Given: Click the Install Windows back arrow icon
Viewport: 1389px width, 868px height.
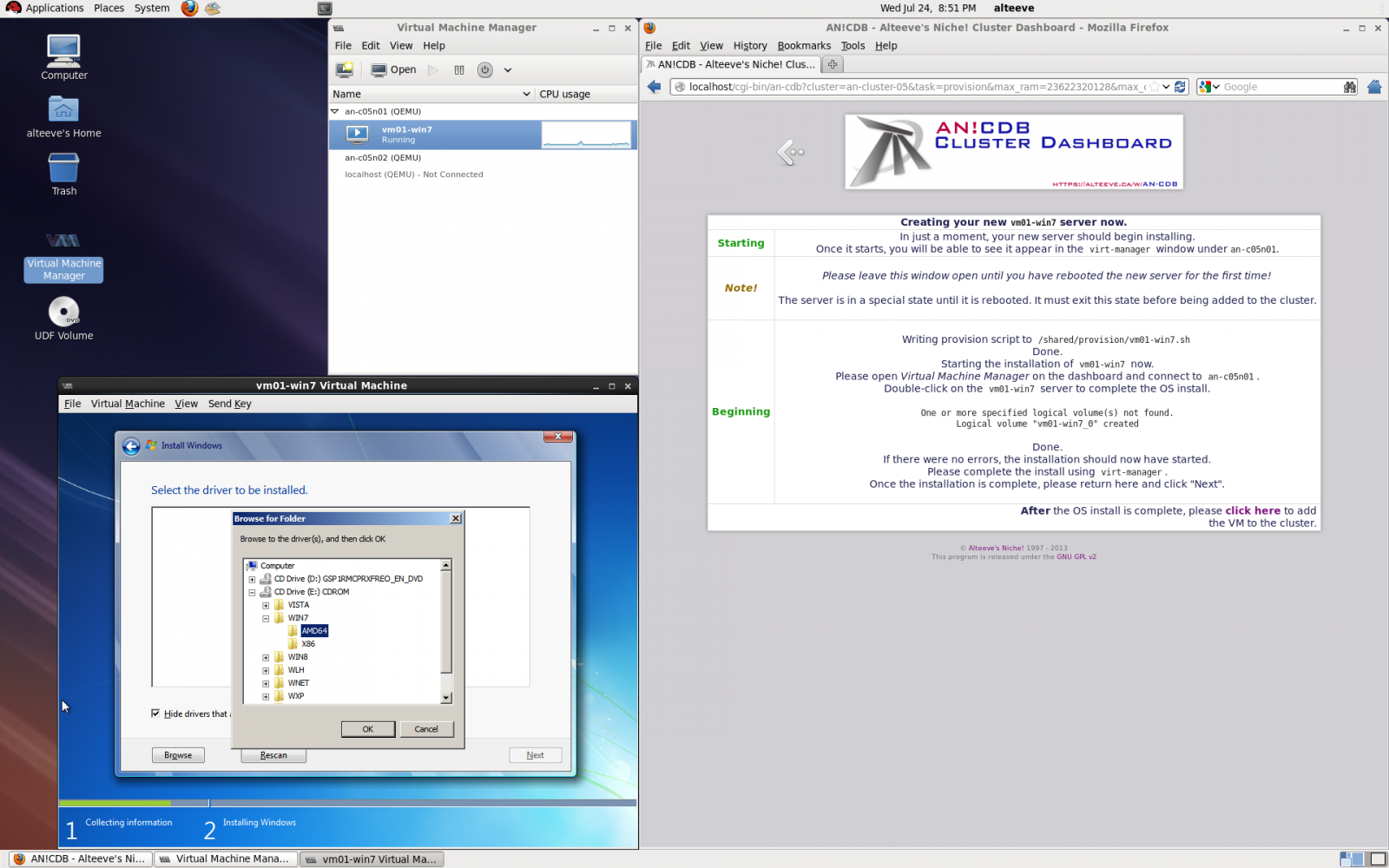Looking at the screenshot, I should tap(131, 446).
